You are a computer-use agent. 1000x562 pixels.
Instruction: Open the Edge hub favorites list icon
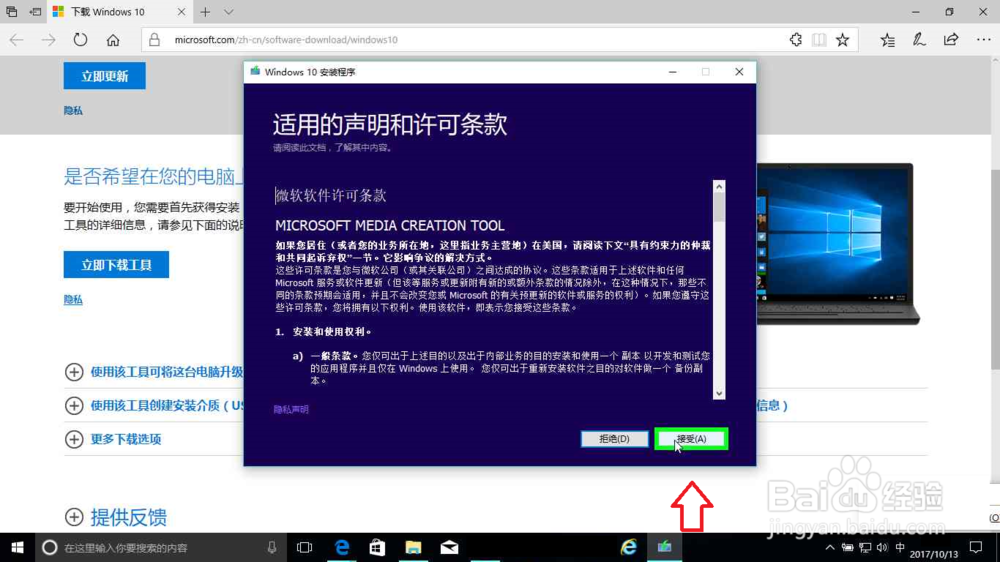tap(887, 40)
